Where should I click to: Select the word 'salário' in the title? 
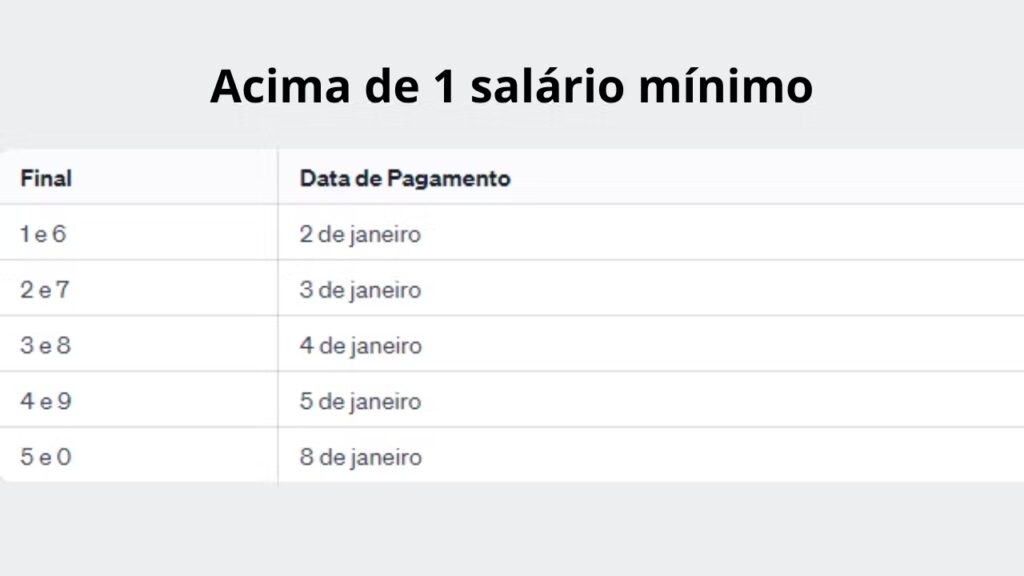point(547,86)
